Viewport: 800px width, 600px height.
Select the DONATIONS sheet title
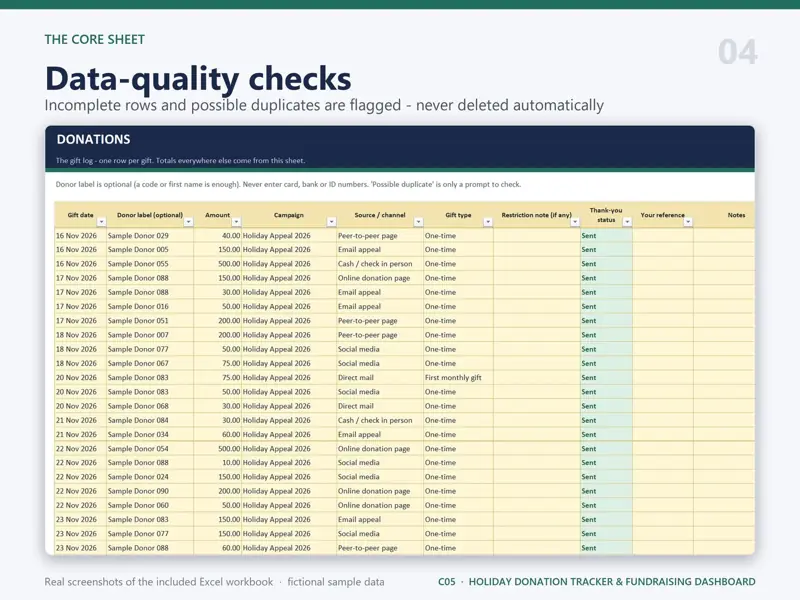tap(93, 139)
